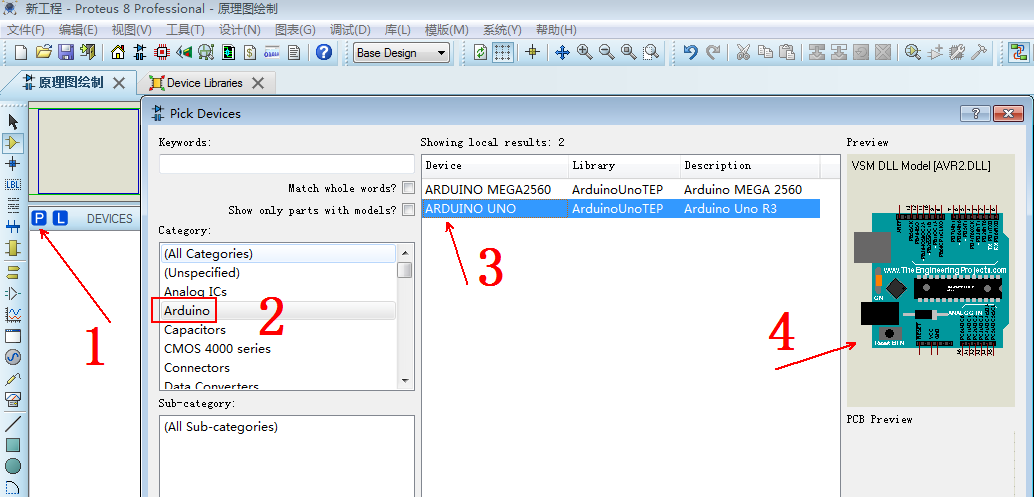1034x497 pixels.
Task: Click the Pick Devices help question button
Action: click(975, 113)
